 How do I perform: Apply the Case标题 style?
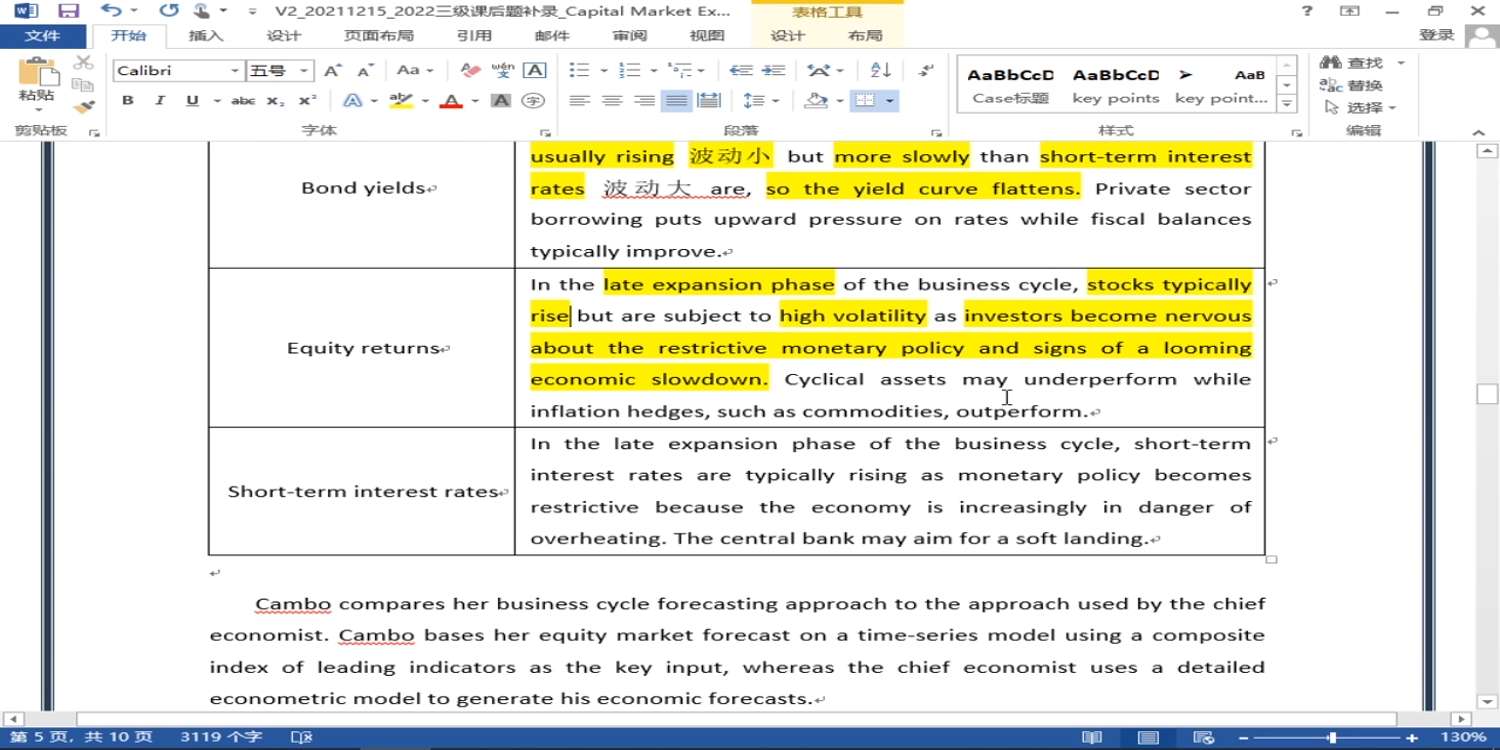tap(1010, 86)
